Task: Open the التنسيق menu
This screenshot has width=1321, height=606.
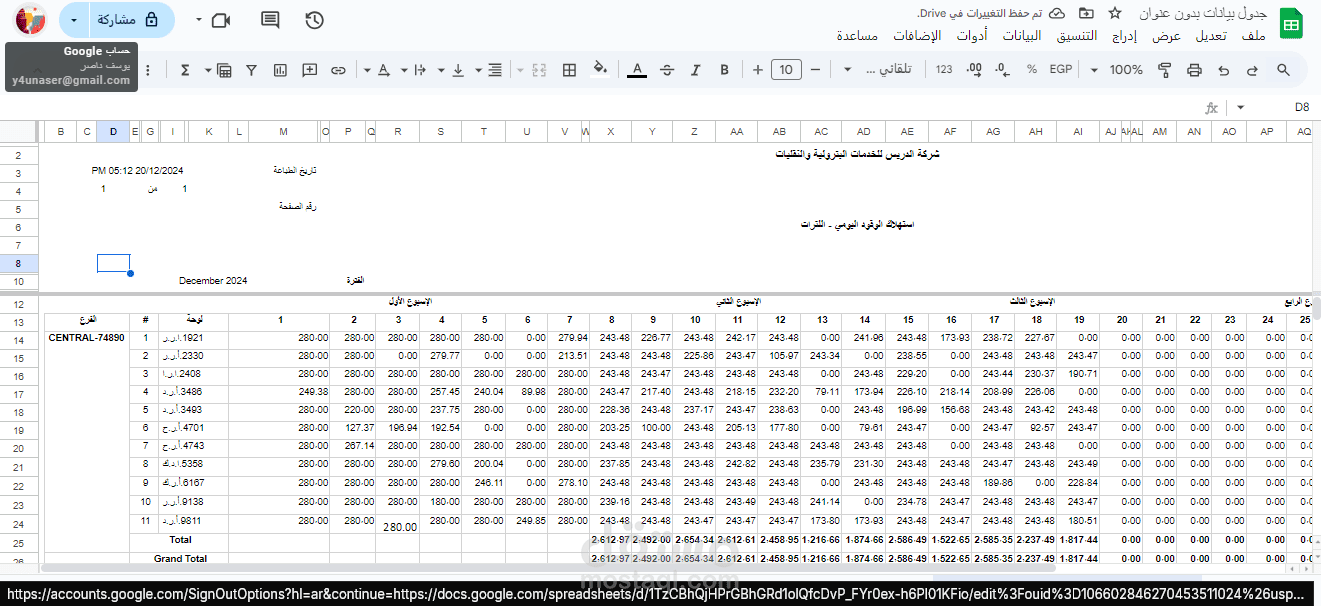Action: [x=1077, y=36]
